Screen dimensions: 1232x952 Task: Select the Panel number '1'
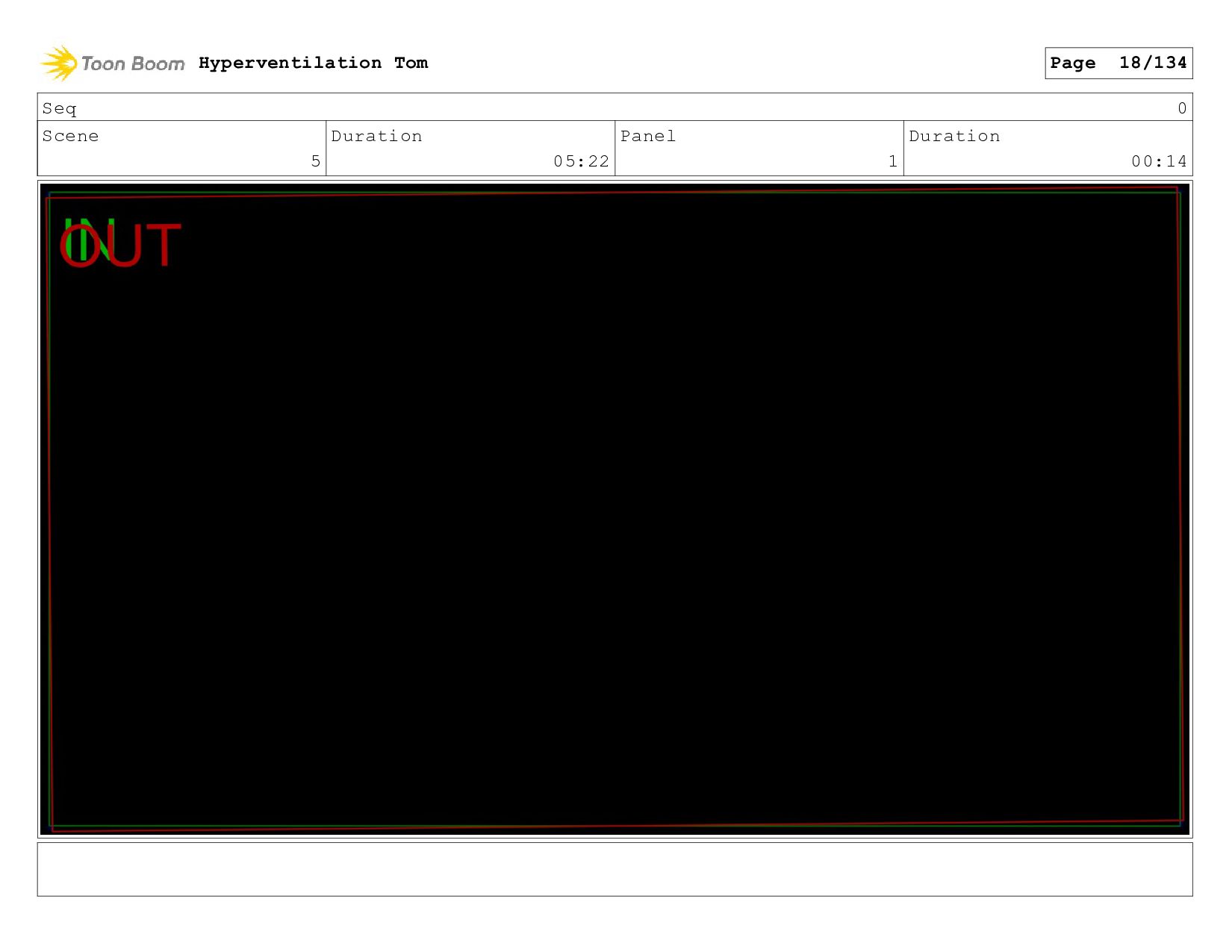(893, 161)
